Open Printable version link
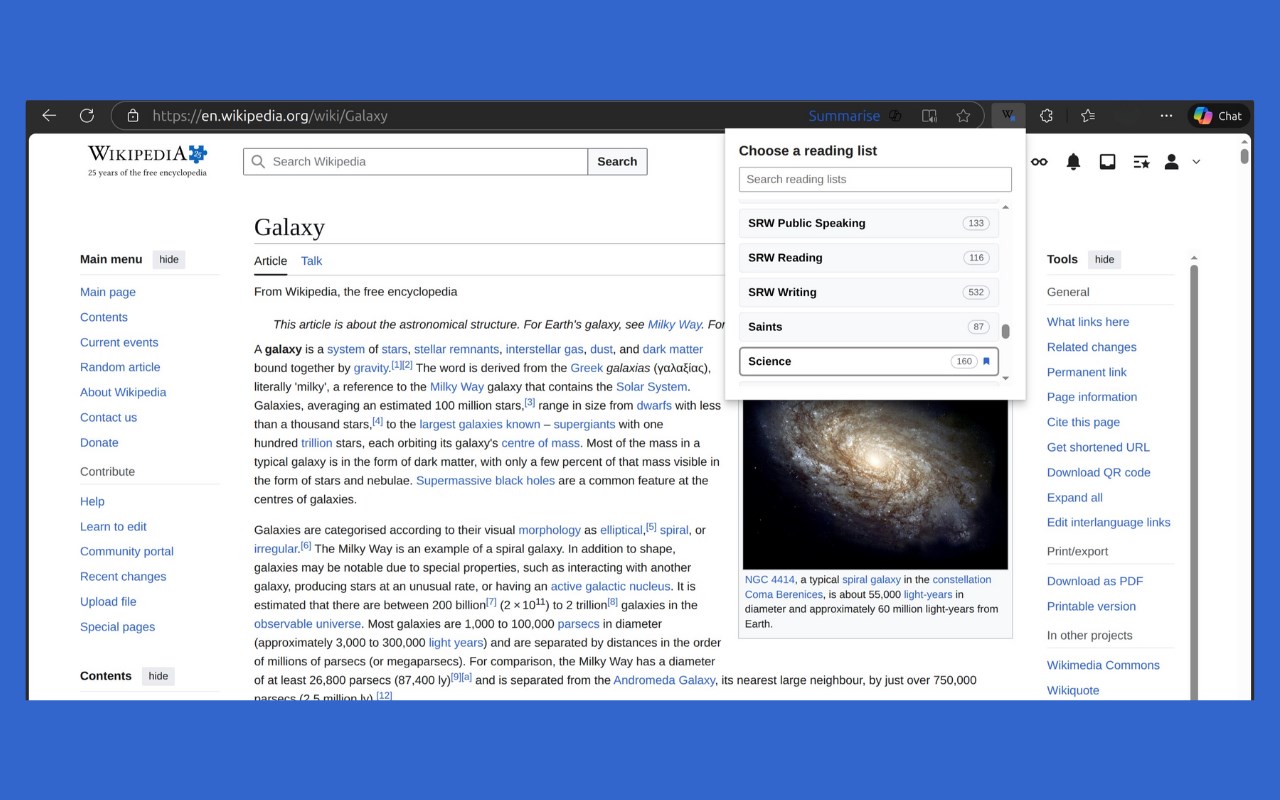 (1091, 606)
